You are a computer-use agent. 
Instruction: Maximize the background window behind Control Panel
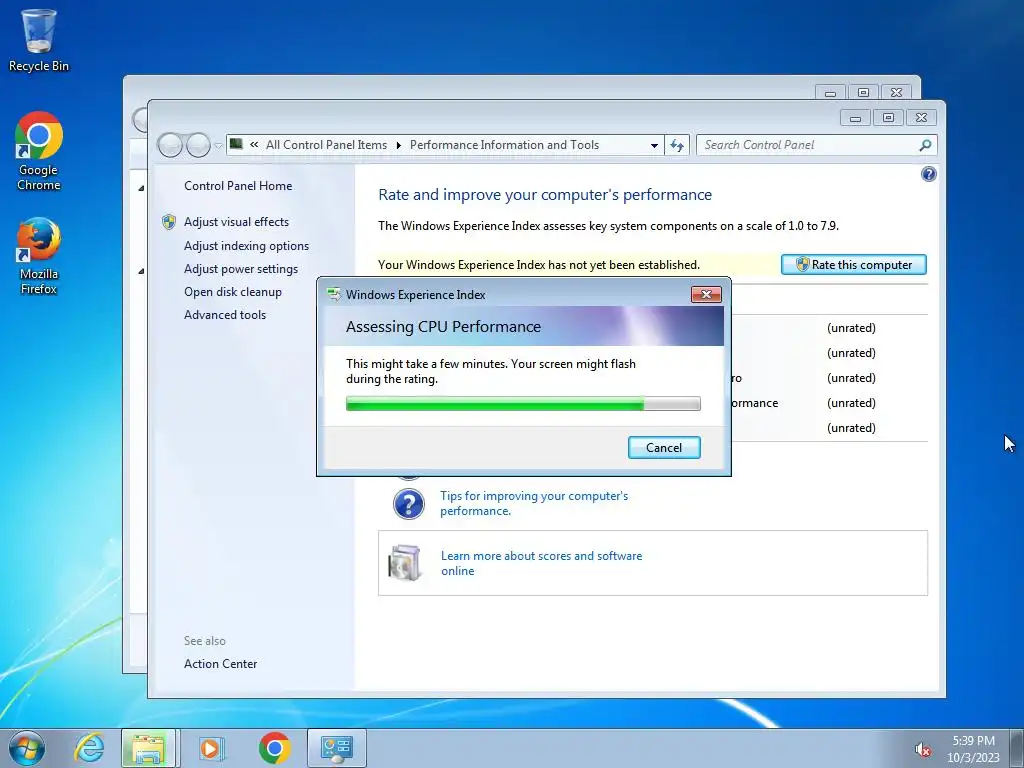point(863,93)
